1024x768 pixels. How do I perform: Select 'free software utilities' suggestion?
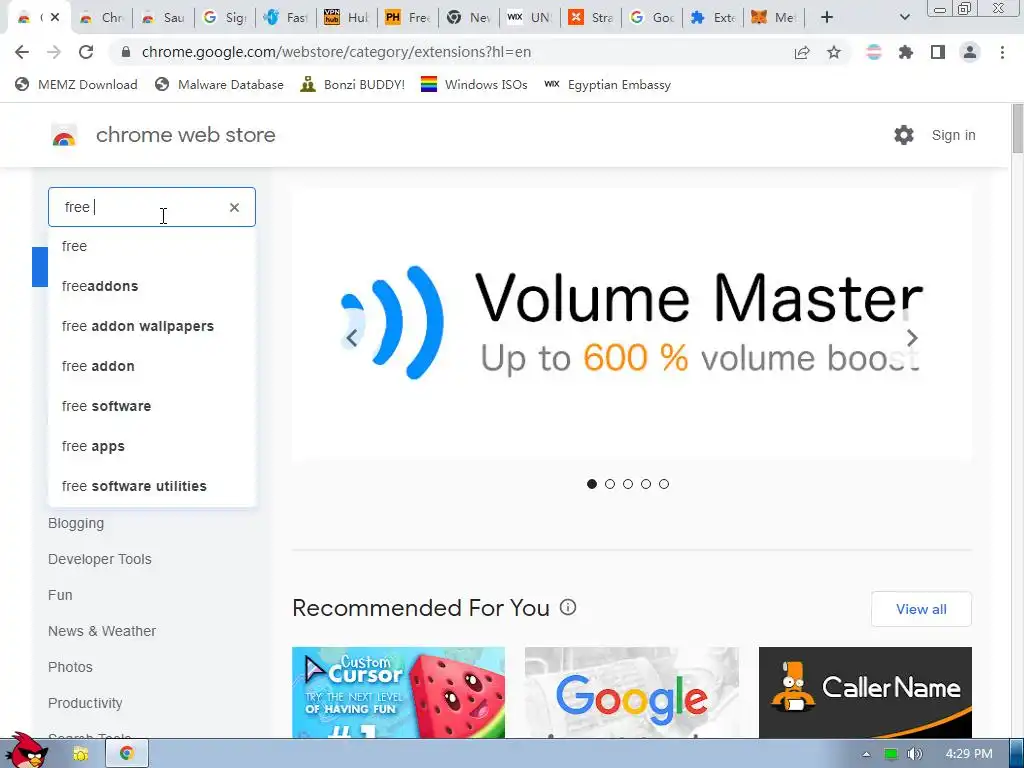coord(152,487)
